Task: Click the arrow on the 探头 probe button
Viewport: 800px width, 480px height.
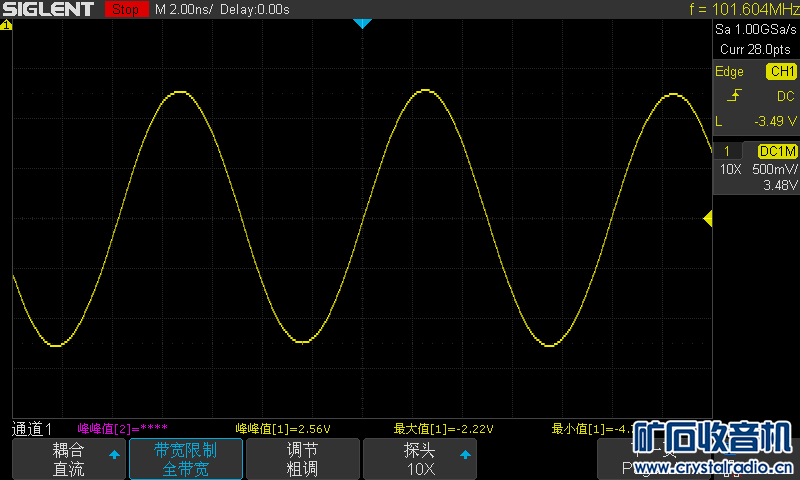Action: click(x=465, y=454)
